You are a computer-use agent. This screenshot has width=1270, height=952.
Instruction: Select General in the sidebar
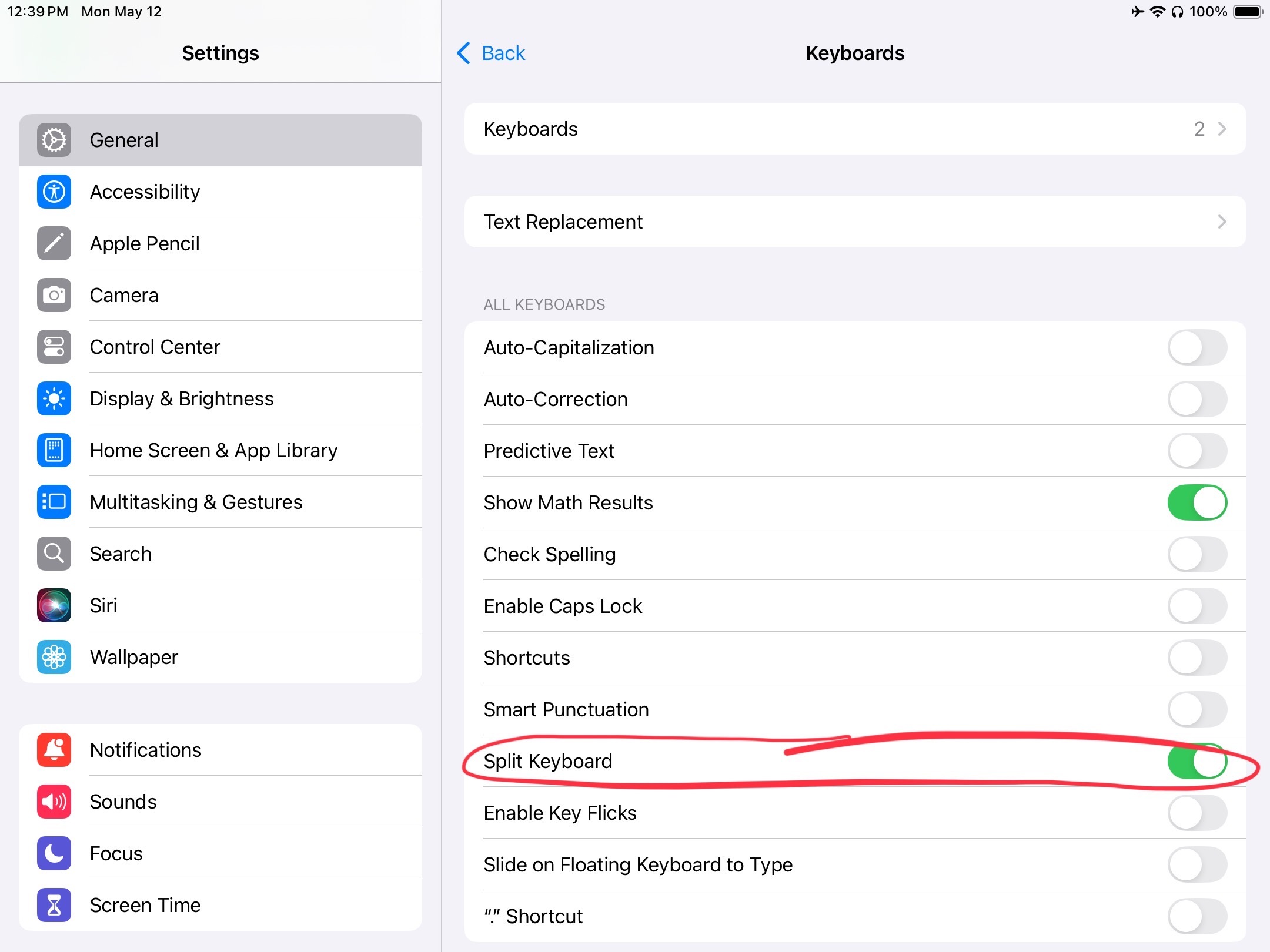[220, 140]
